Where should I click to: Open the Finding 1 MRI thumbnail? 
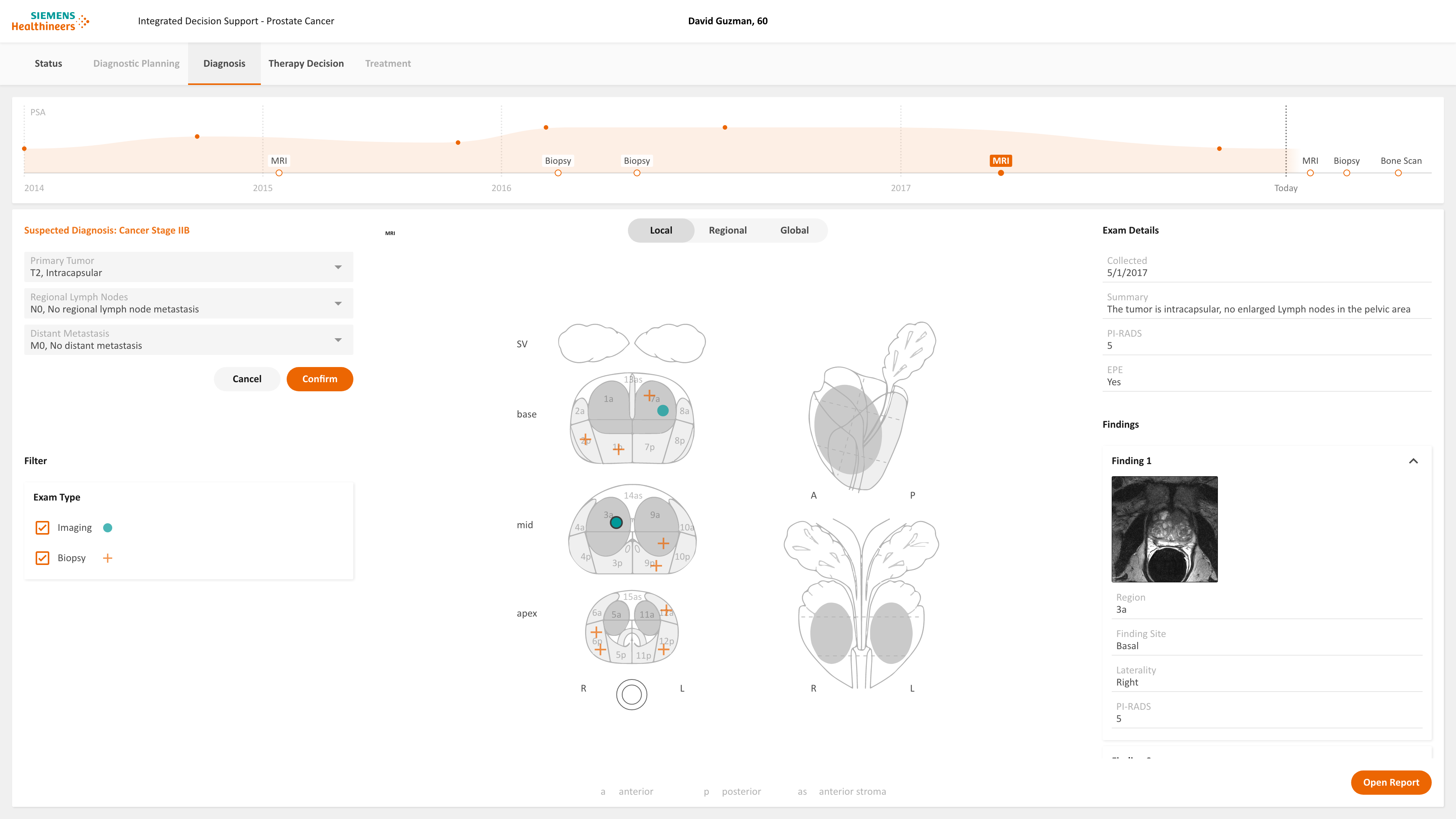coord(1164,529)
